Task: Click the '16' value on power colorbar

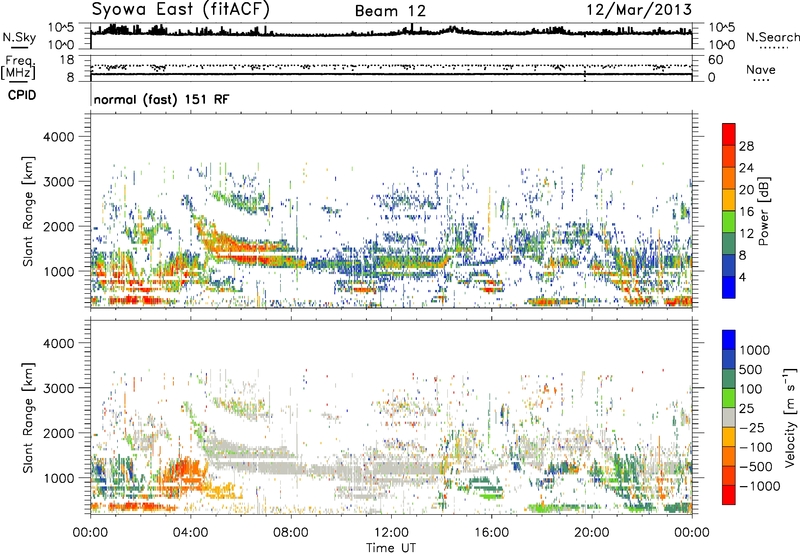Action: click(746, 212)
